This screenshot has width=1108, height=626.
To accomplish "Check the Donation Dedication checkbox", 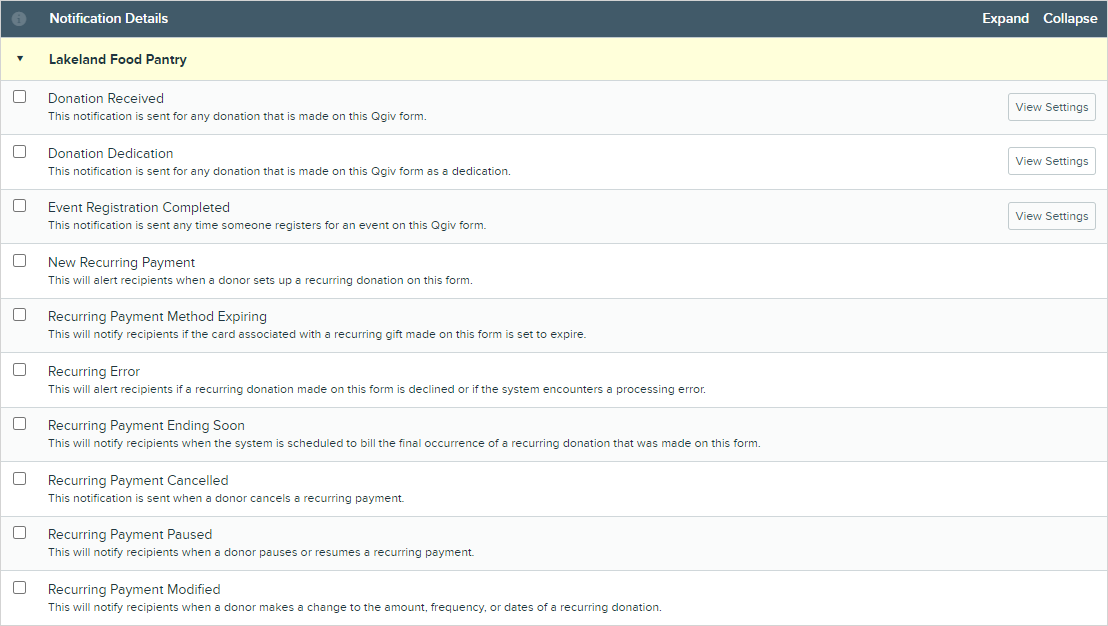I will click(20, 152).
